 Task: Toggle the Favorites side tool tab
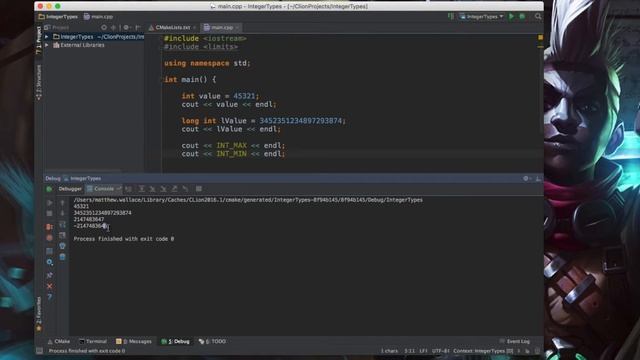39,313
